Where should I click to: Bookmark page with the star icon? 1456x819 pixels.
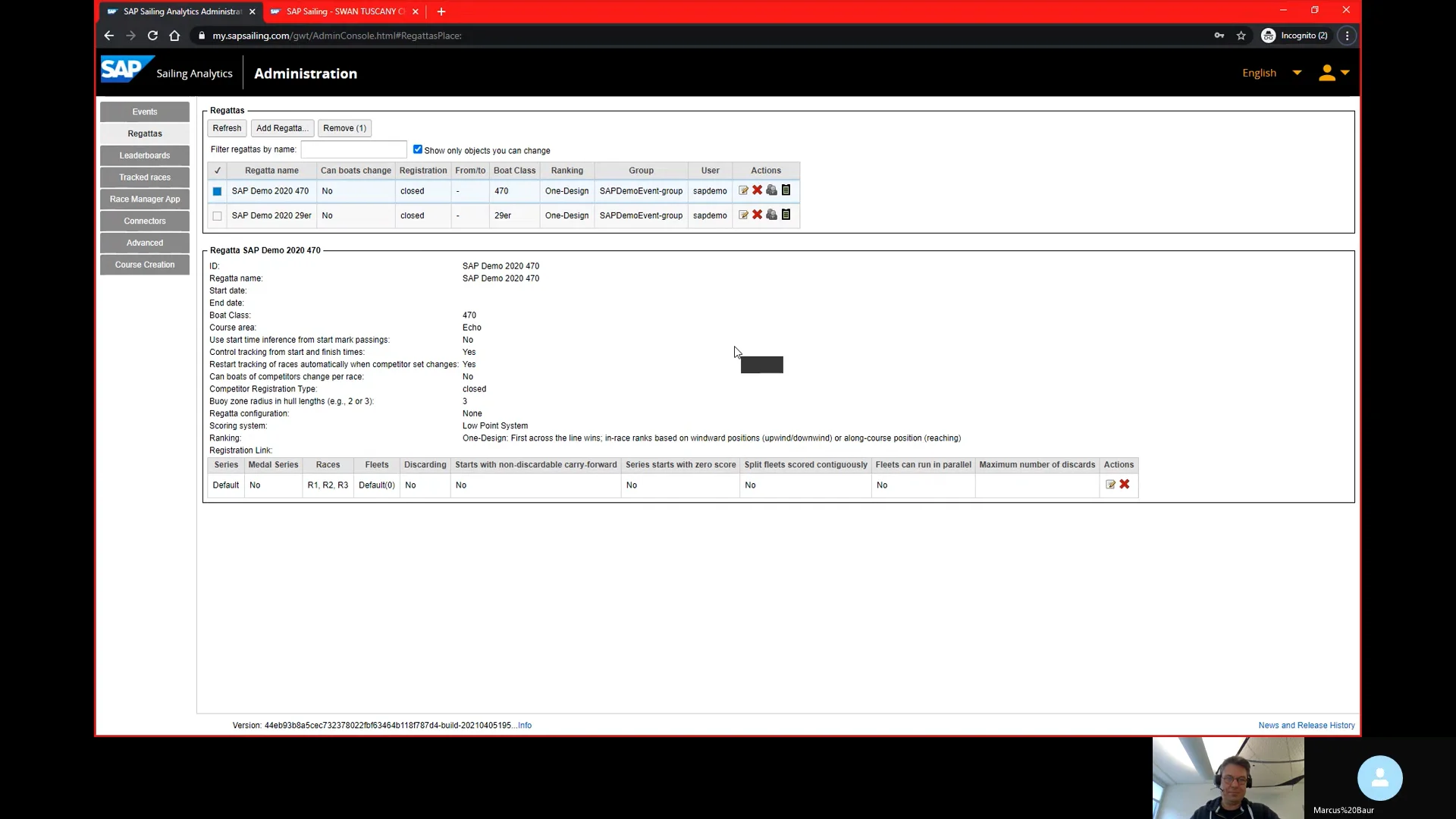[1241, 36]
